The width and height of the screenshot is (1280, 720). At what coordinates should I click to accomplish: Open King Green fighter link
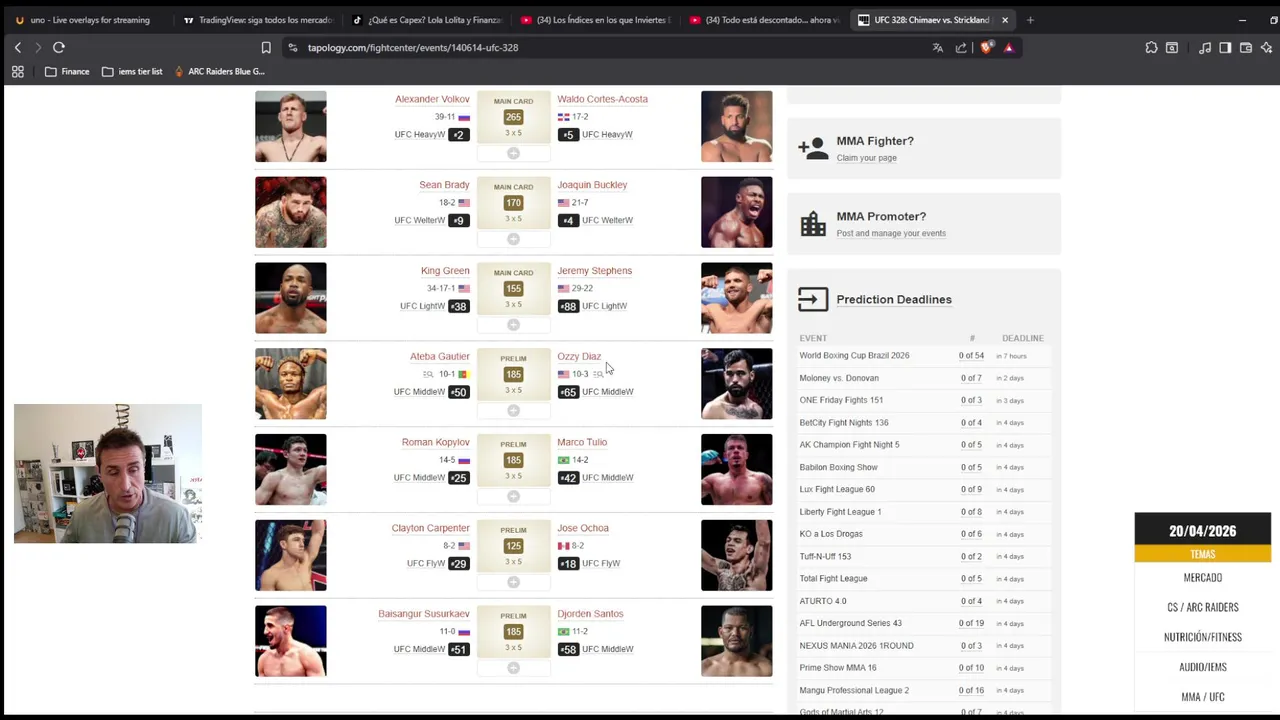(445, 271)
